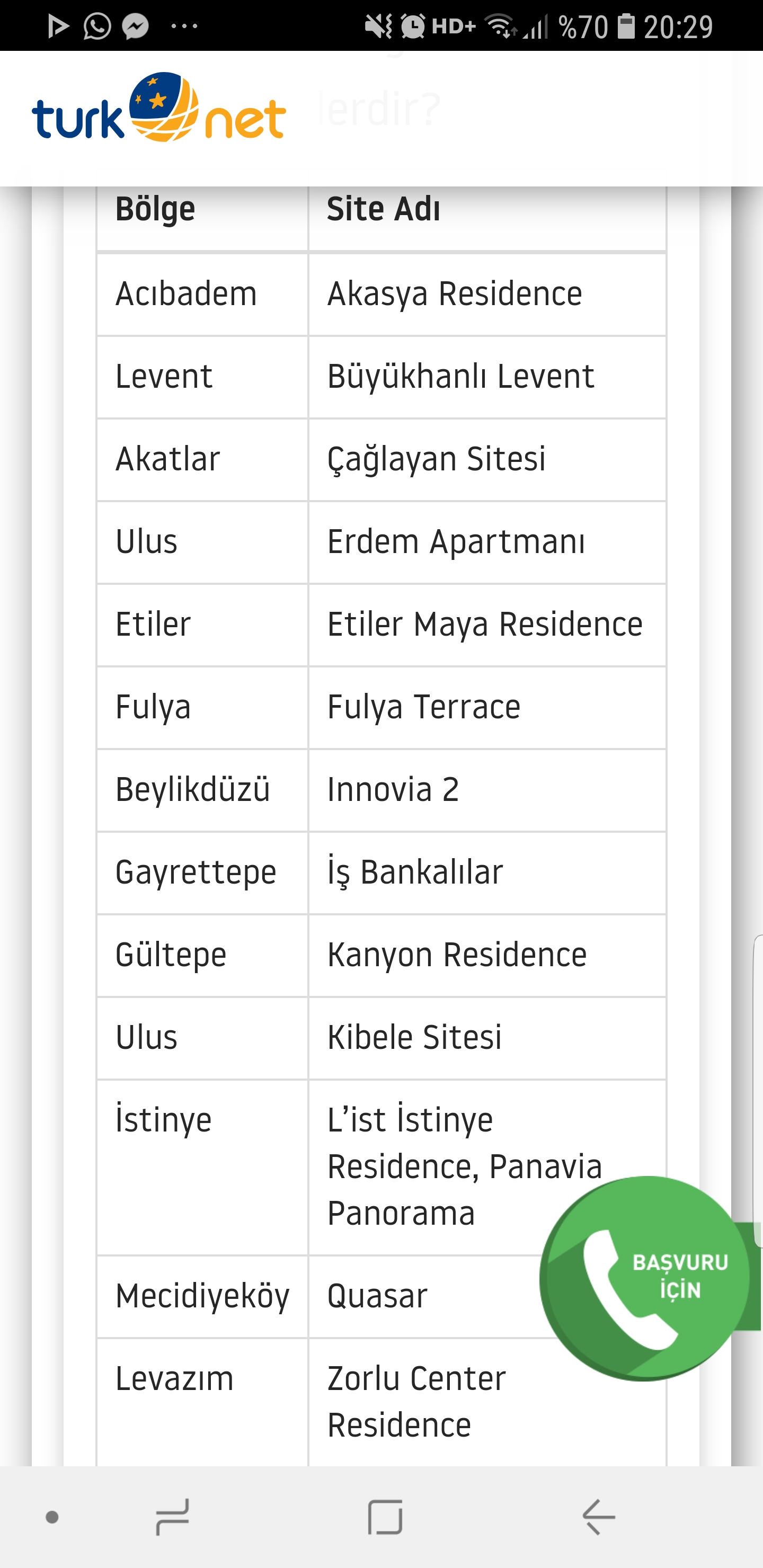Tap the TurkNet logo
The width and height of the screenshot is (763, 1568).
point(159,110)
